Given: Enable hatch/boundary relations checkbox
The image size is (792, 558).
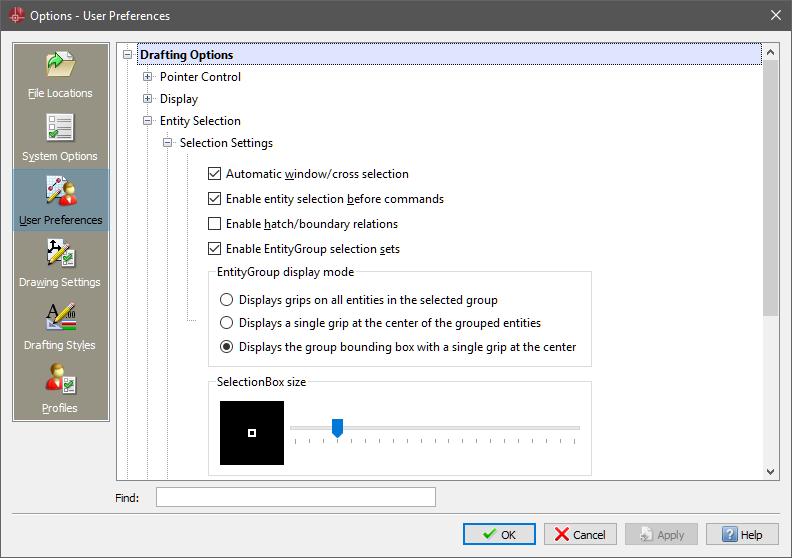Looking at the screenshot, I should [214, 224].
